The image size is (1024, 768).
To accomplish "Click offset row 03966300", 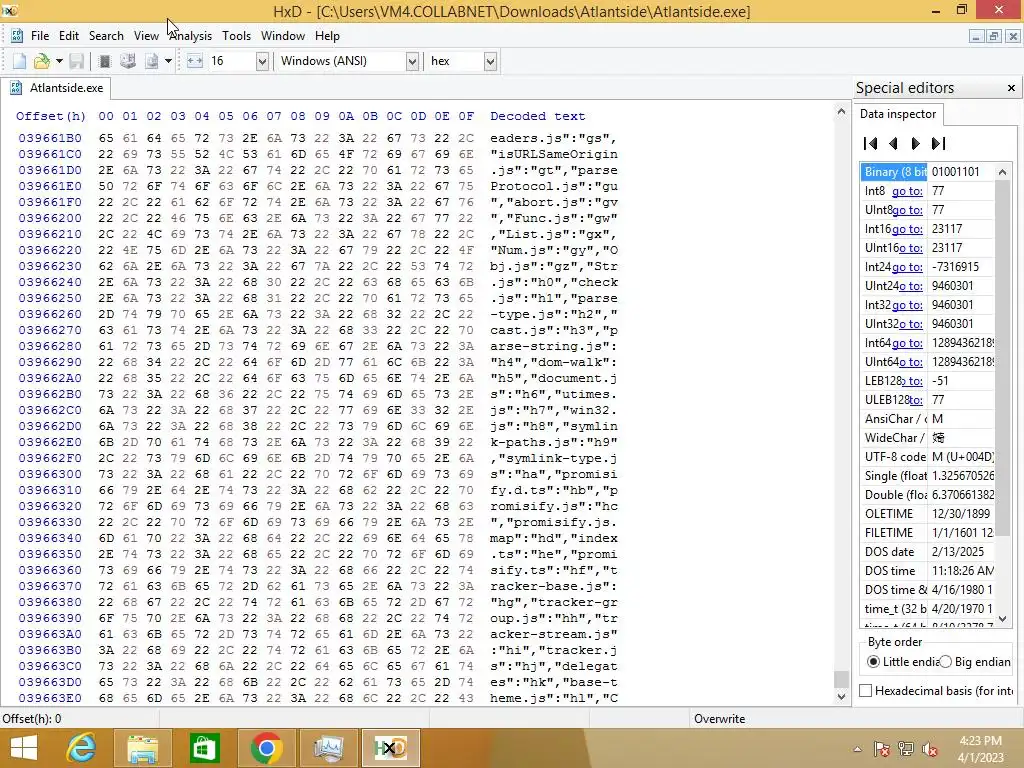I will tap(50, 474).
